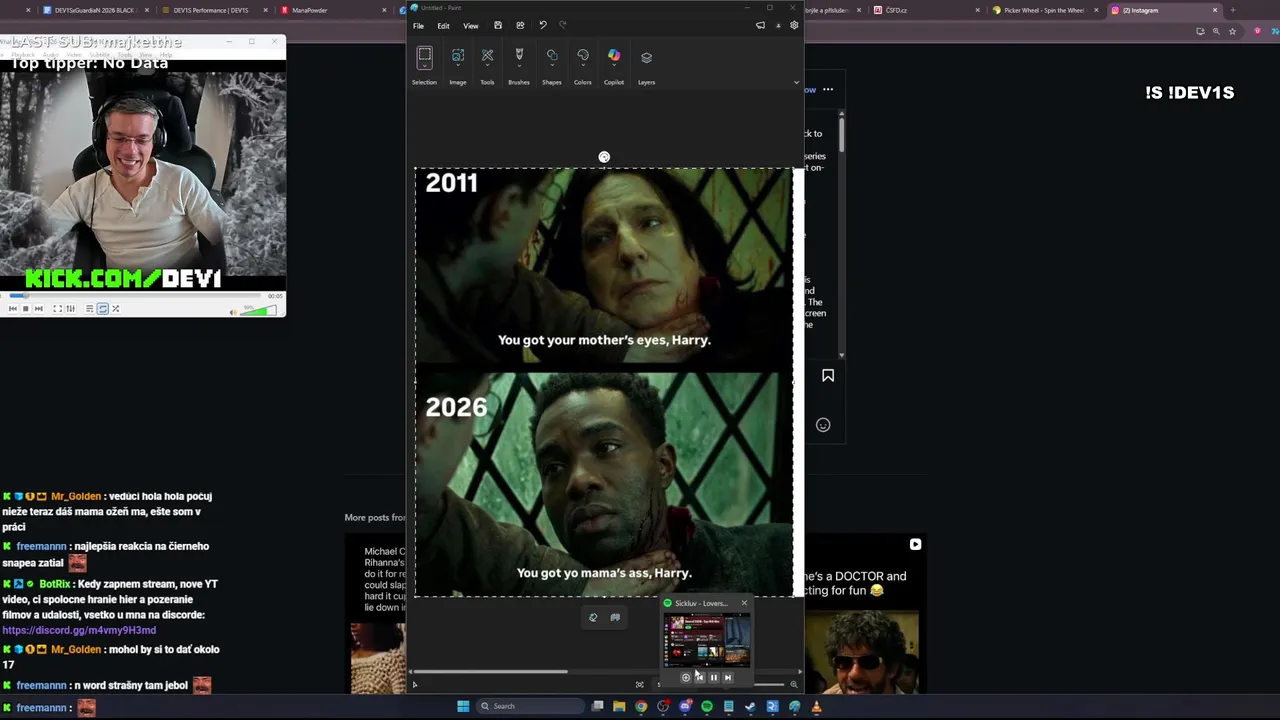1280x720 pixels.
Task: Click Paint horizontal scrollbar
Action: point(490,672)
